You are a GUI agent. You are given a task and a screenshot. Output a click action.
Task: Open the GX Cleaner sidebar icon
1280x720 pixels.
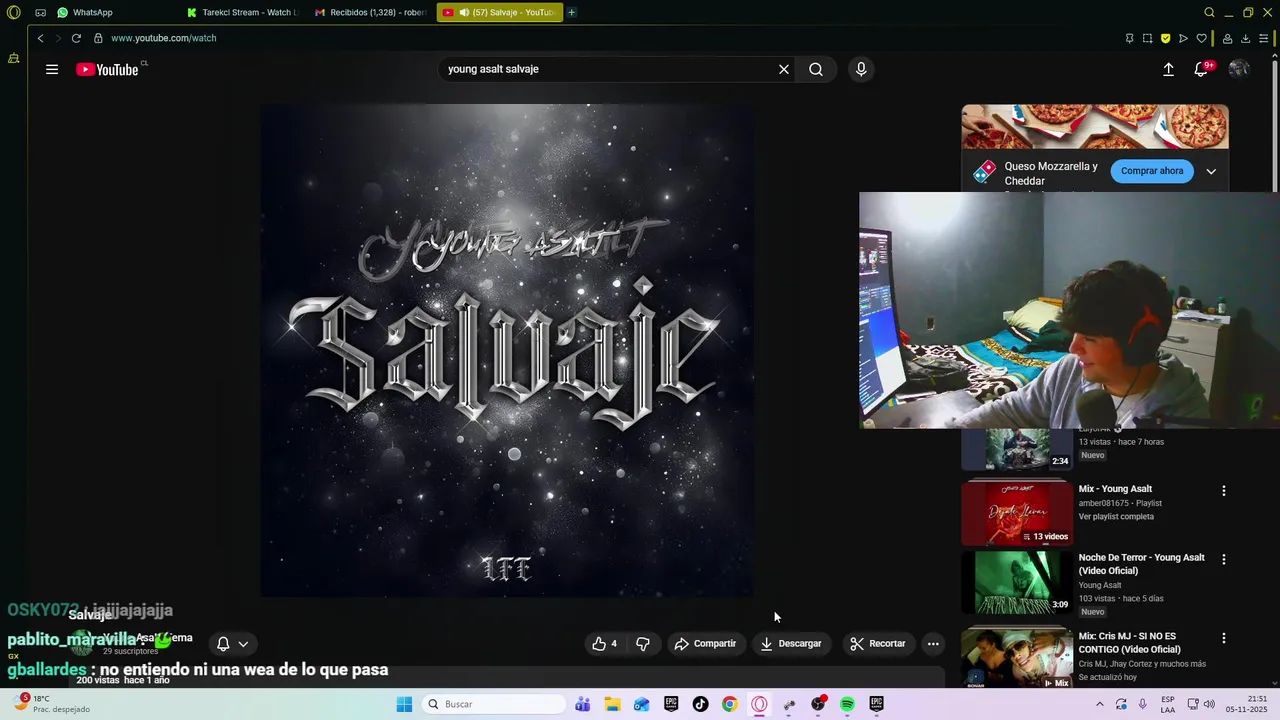(x=13, y=59)
